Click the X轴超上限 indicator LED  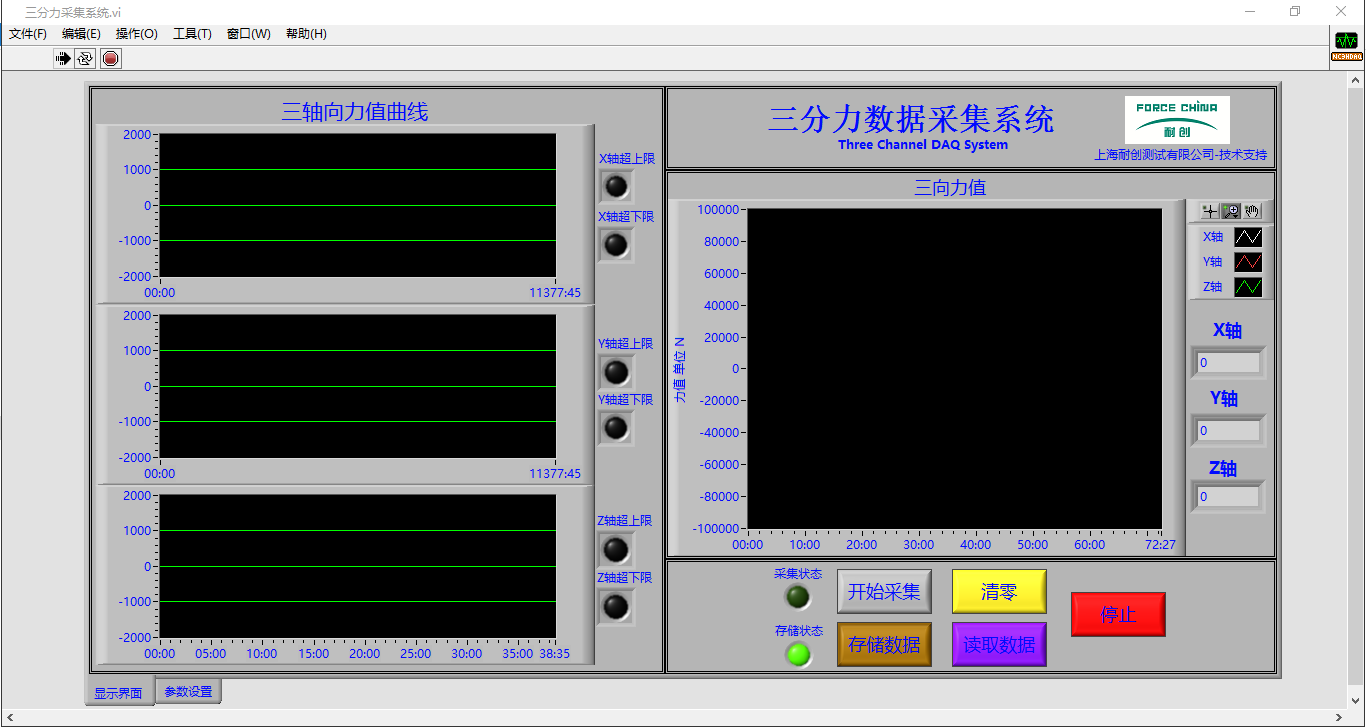pos(616,186)
